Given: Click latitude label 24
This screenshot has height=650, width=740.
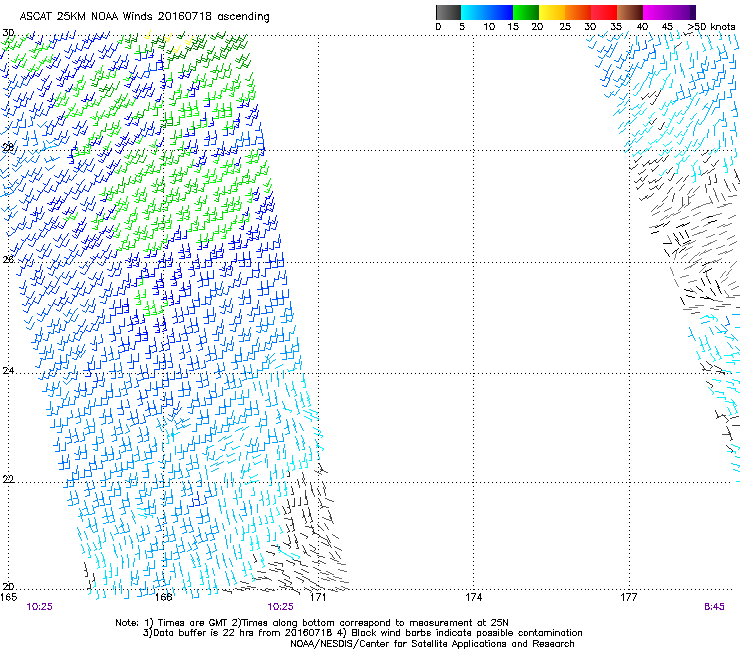Looking at the screenshot, I should coord(8,371).
